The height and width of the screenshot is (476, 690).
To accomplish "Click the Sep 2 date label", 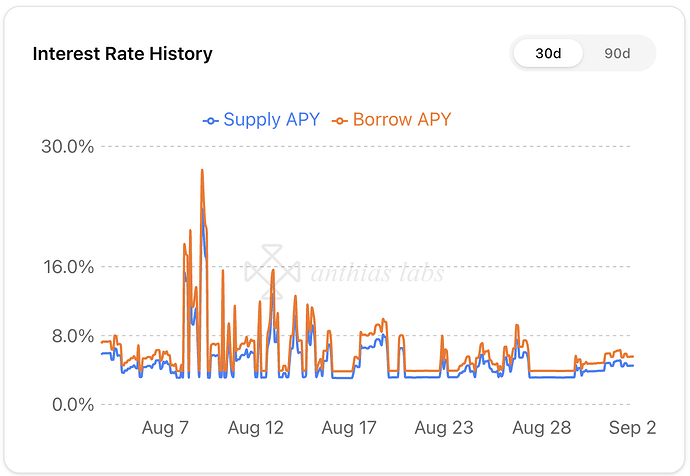I will (633, 428).
